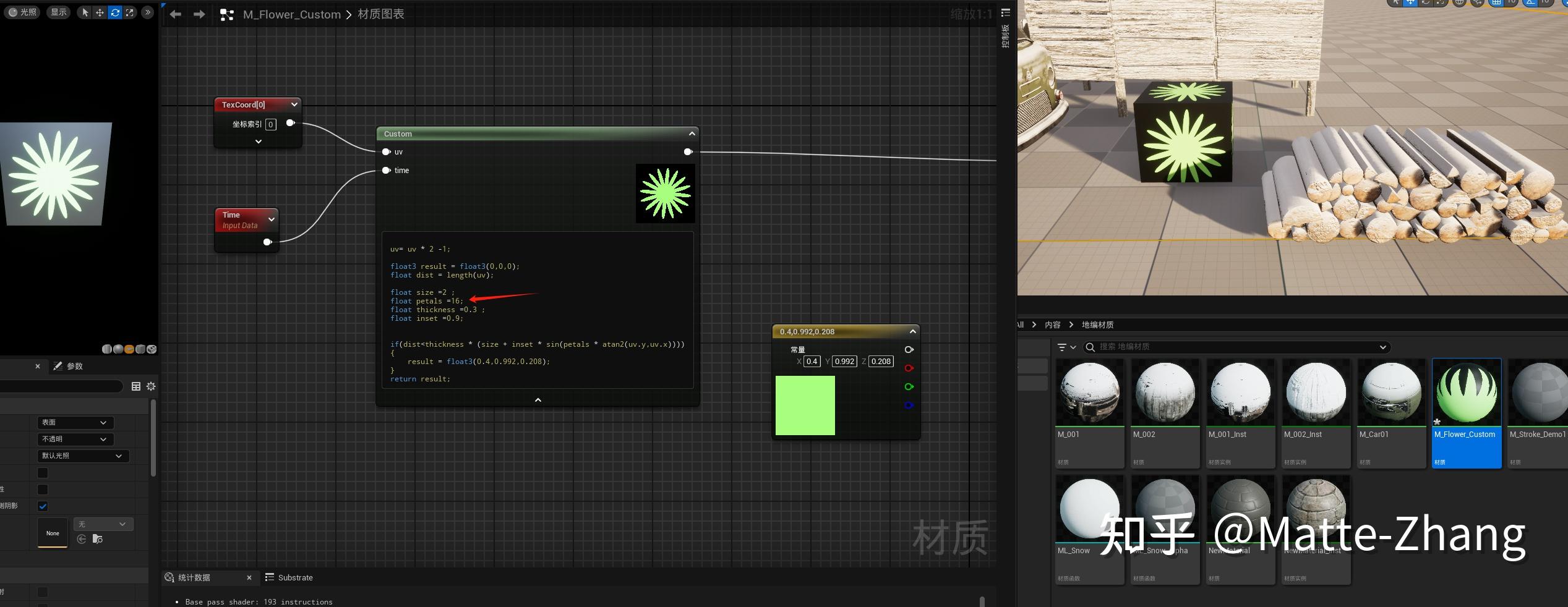The height and width of the screenshot is (607, 1568).
Task: Open the 显示 show options
Action: [58, 12]
